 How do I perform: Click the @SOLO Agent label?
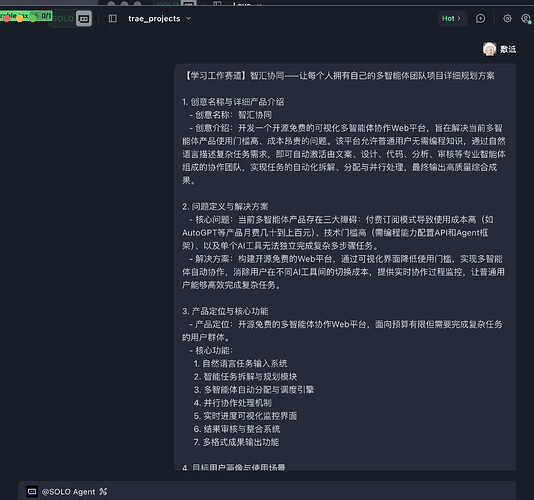pyautogui.click(x=68, y=492)
